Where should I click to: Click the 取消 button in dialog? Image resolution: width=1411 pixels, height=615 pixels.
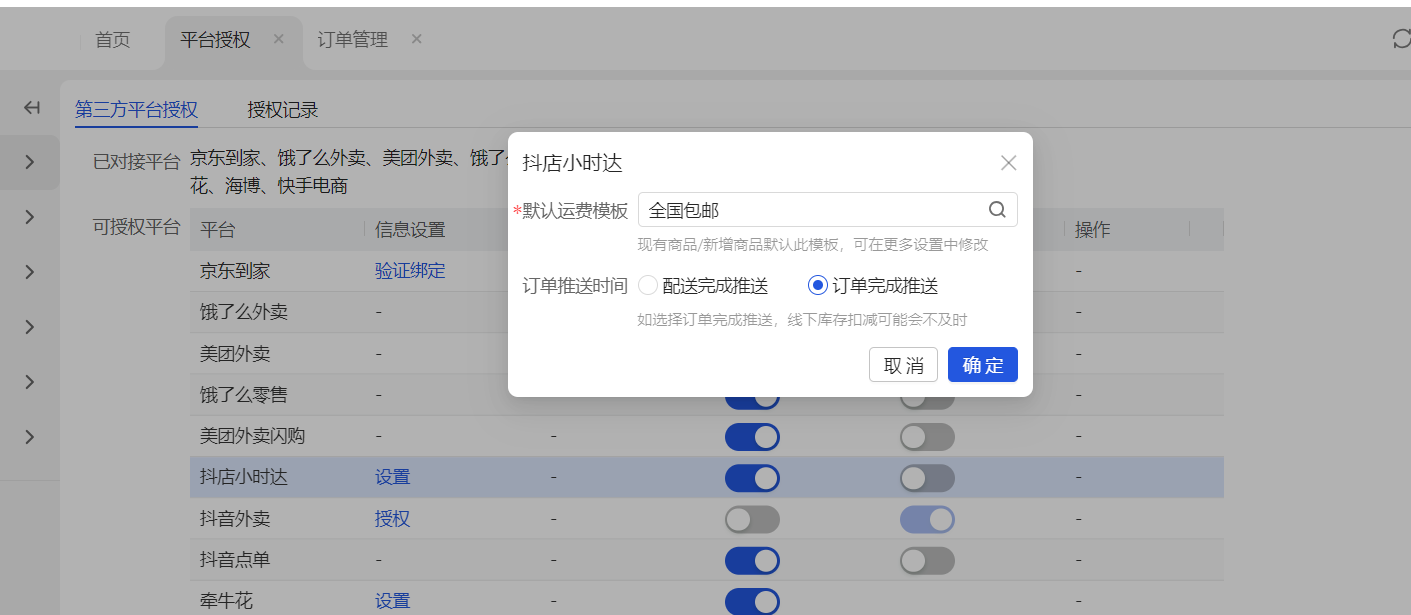coord(904,365)
